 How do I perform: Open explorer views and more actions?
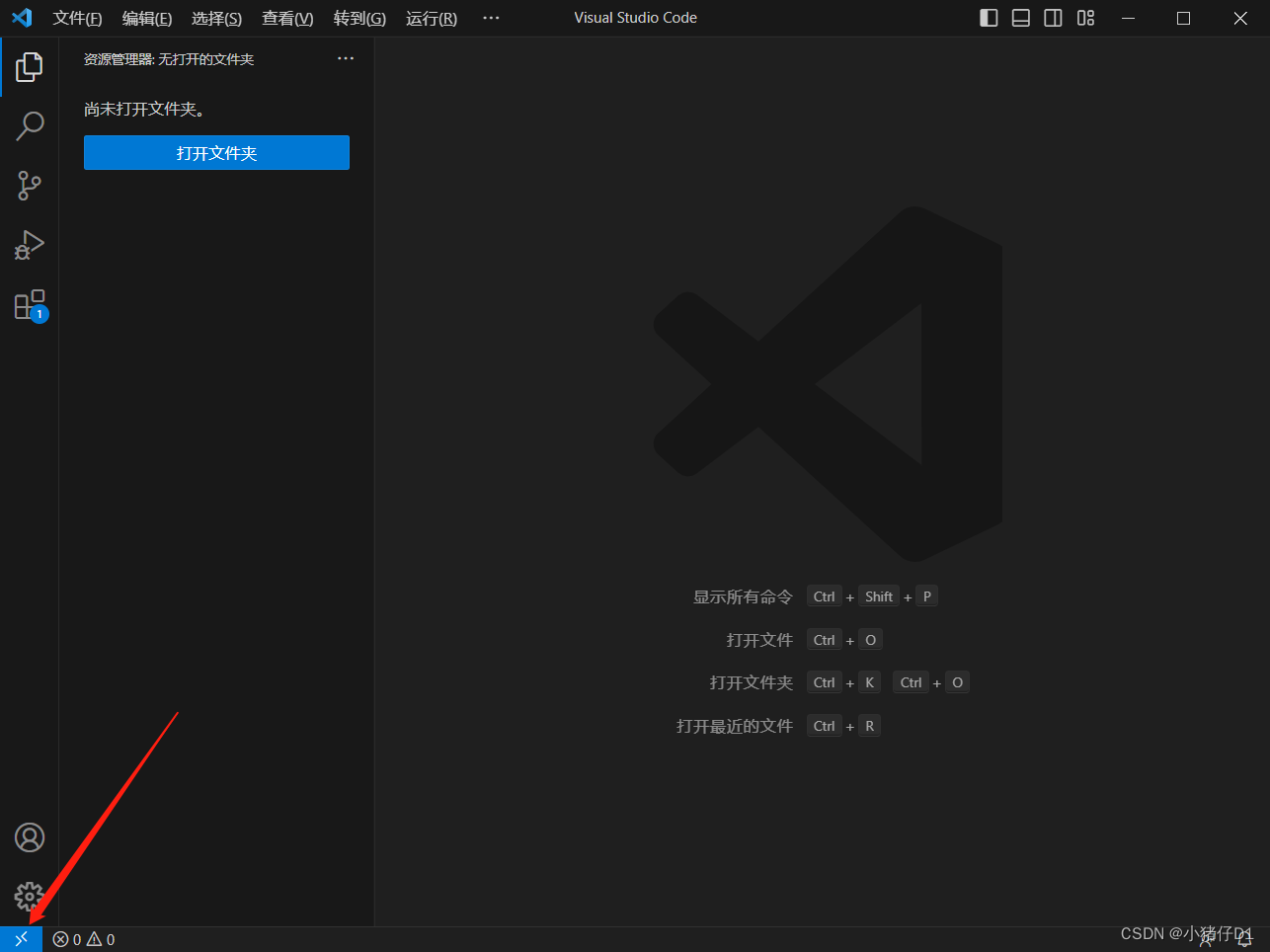pyautogui.click(x=346, y=58)
